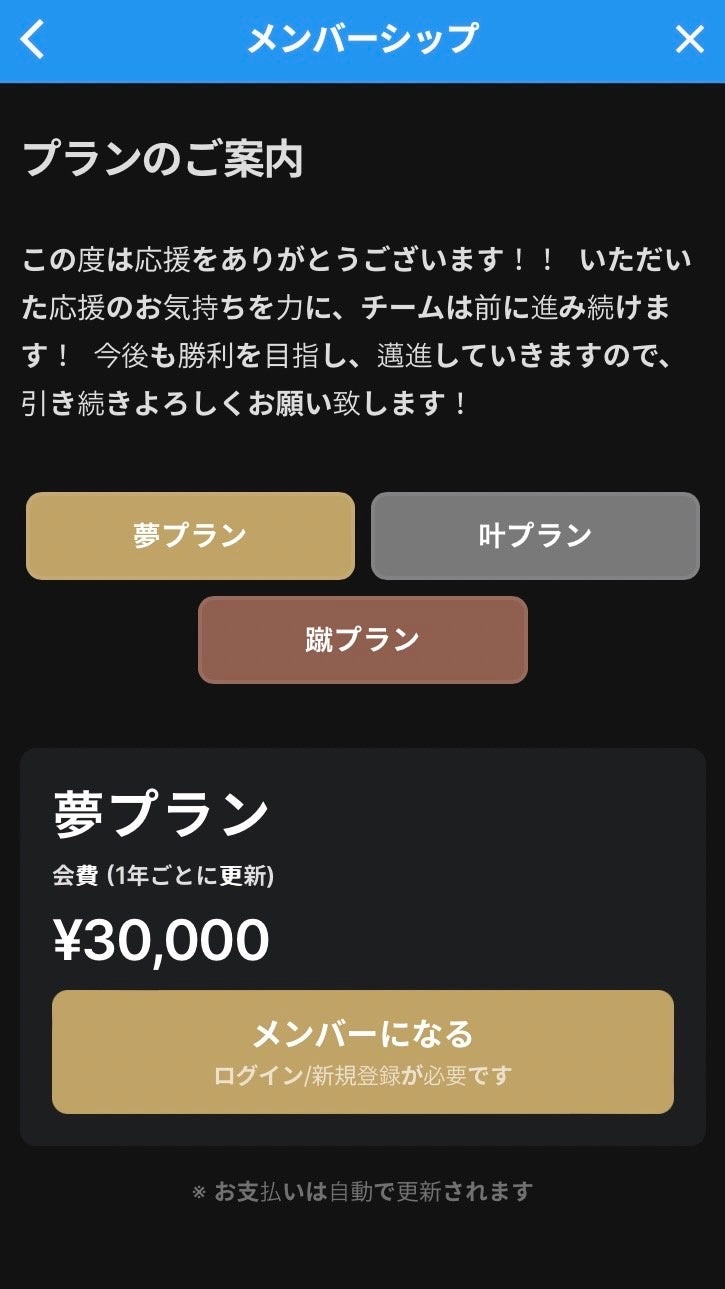Click the プランのご案内 heading
725x1289 pixels.
(x=162, y=160)
